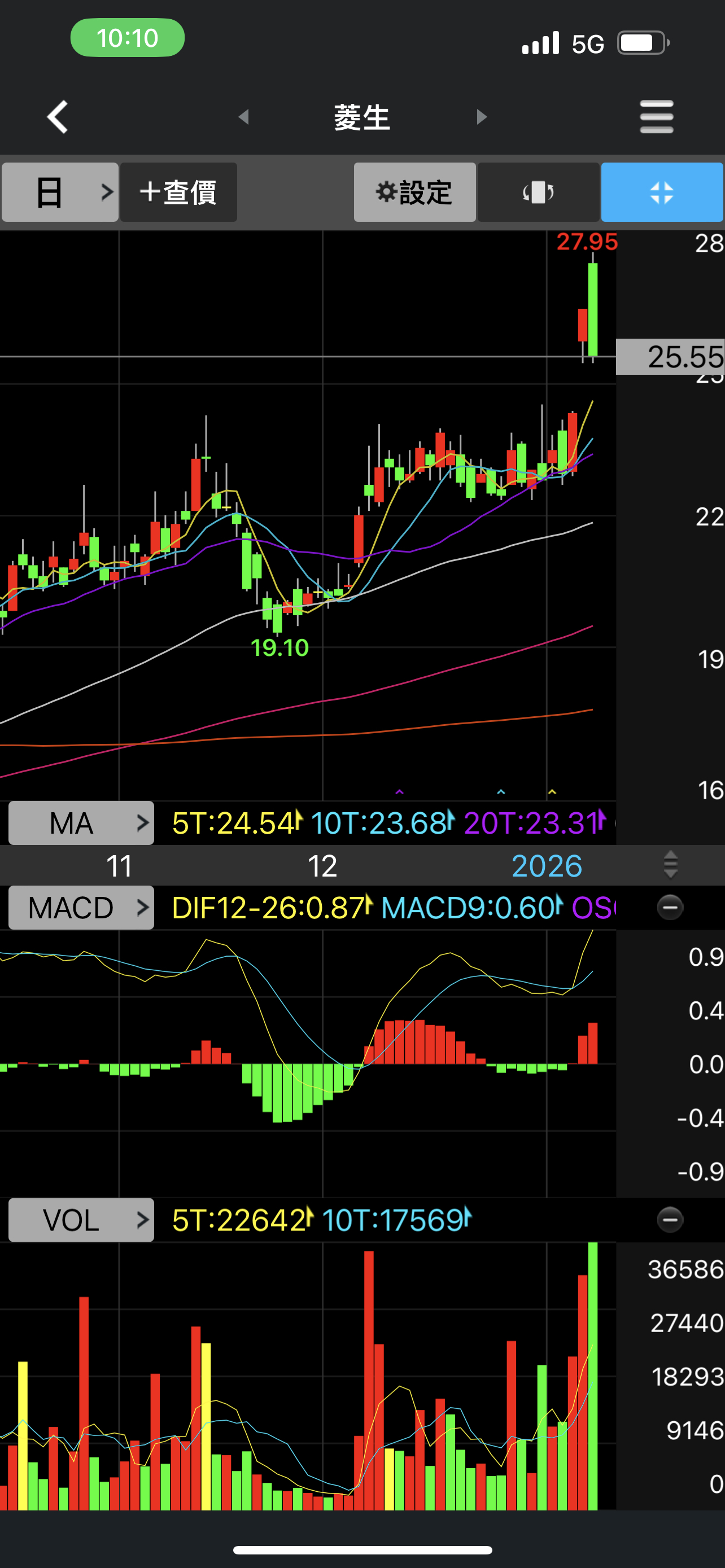
Task: Tap the 菱生 stock title
Action: tap(362, 117)
